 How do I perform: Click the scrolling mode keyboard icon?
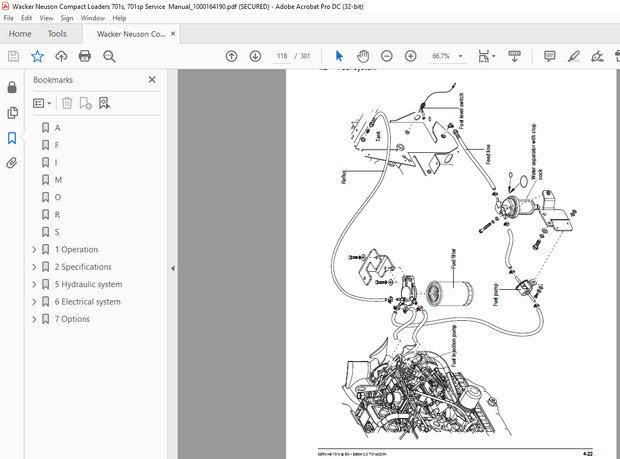(x=514, y=56)
